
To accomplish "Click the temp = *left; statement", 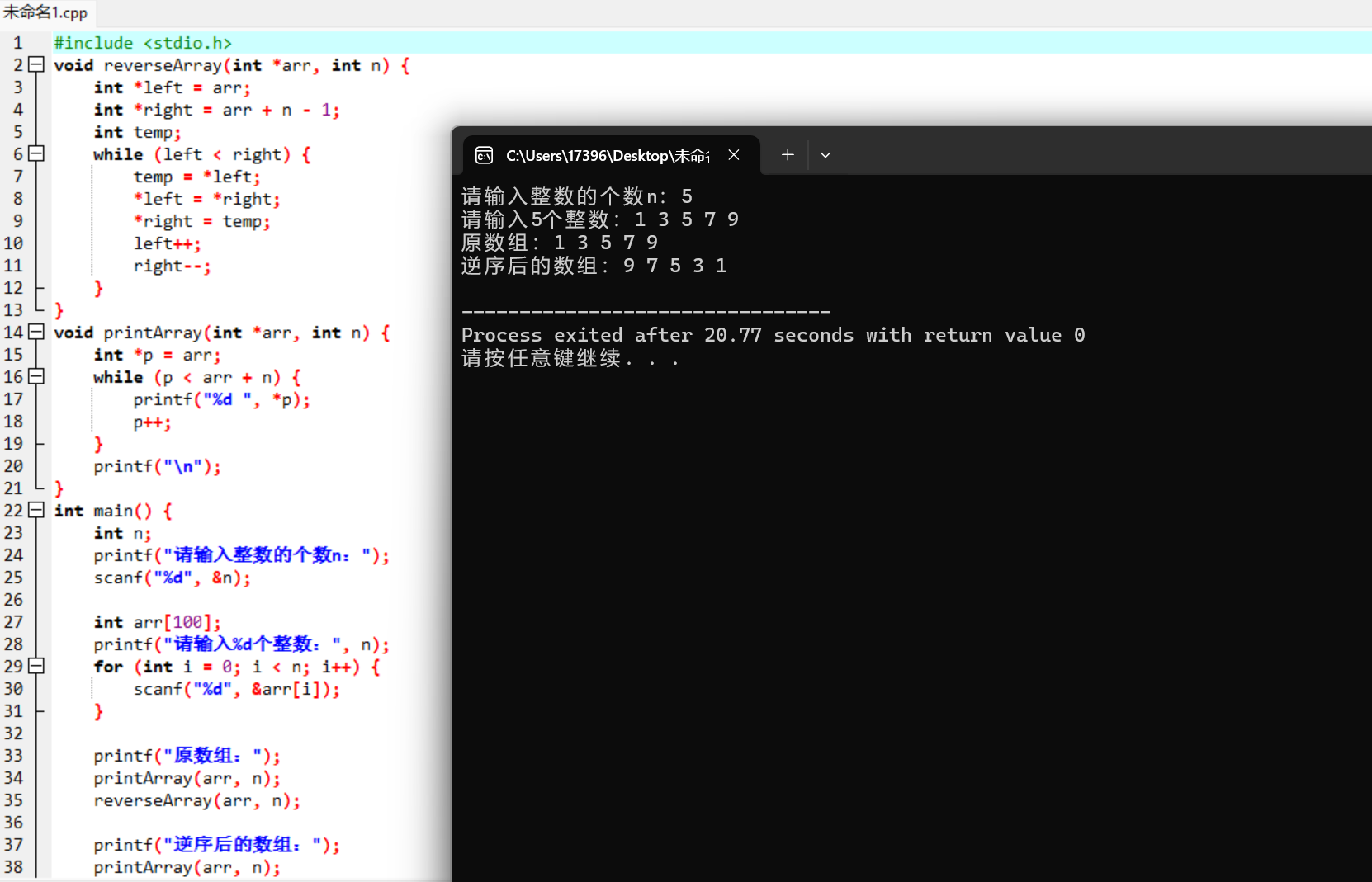I will [x=196, y=177].
